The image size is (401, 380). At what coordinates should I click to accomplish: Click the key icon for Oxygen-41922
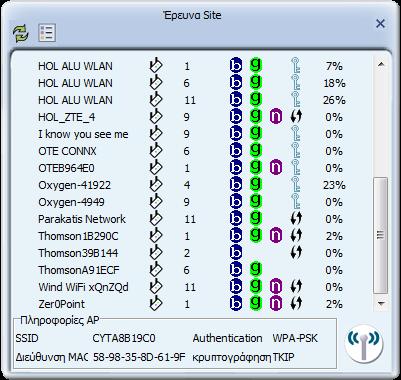click(296, 184)
